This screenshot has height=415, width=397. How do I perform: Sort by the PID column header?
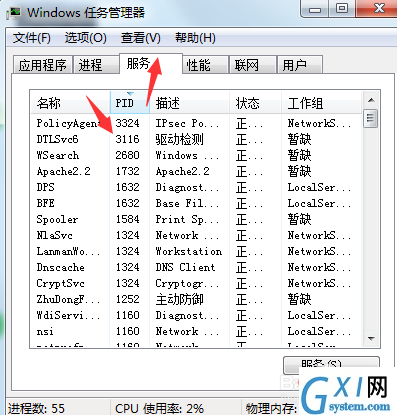coord(130,103)
